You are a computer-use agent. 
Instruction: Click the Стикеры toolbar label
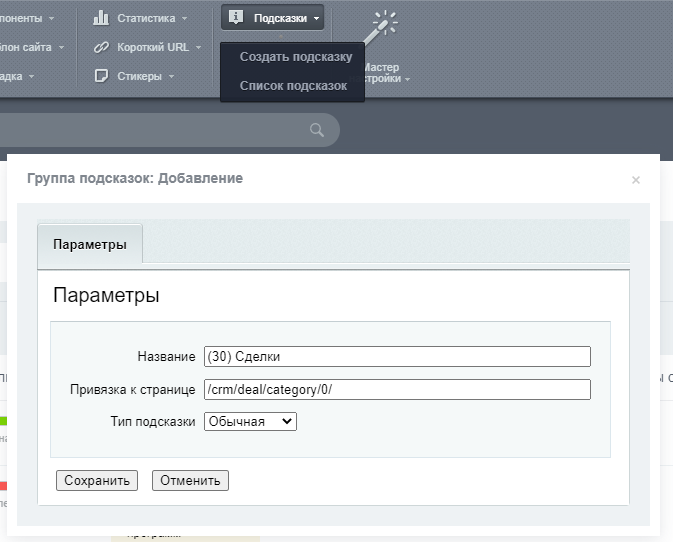click(x=139, y=76)
